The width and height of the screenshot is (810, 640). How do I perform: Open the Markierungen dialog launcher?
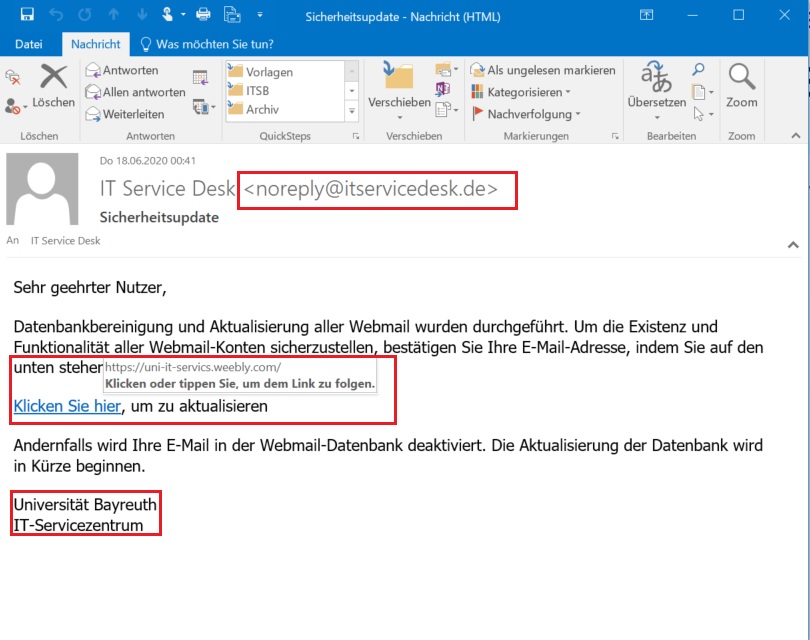[615, 136]
